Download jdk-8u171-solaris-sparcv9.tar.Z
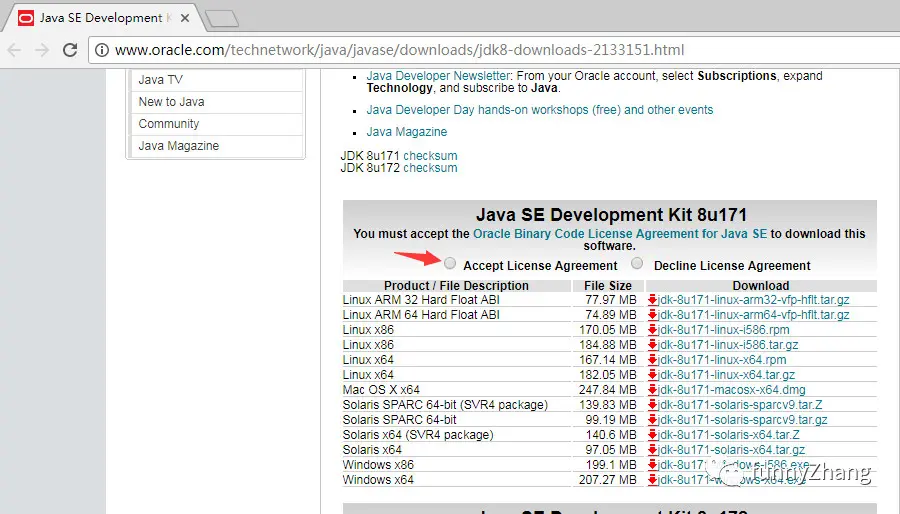 pos(740,404)
